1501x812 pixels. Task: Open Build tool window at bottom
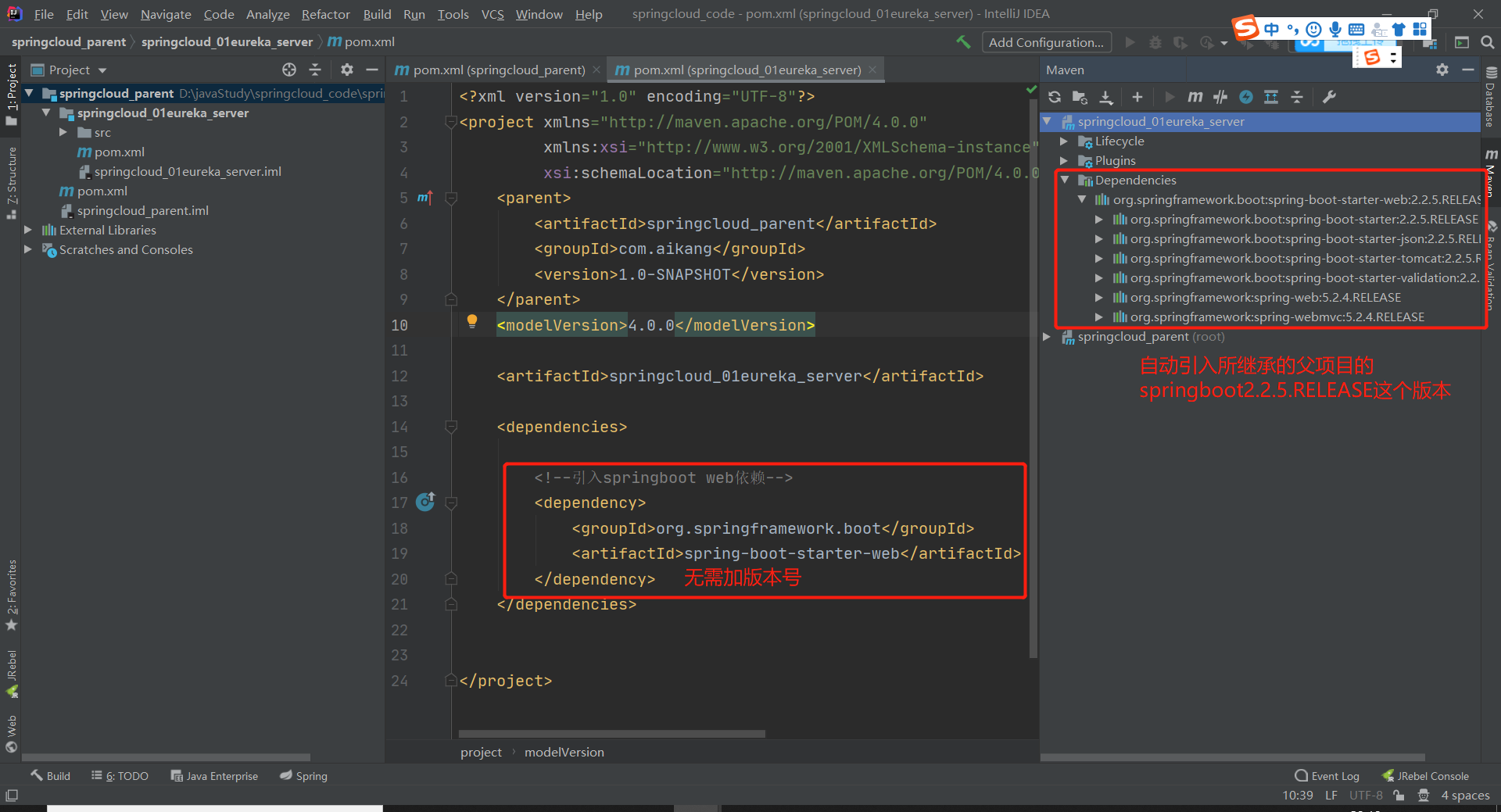pos(50,776)
